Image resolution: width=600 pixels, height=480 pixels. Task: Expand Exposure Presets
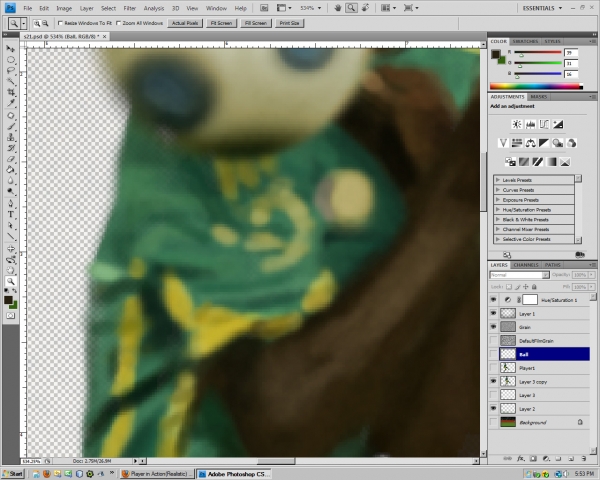pos(497,199)
